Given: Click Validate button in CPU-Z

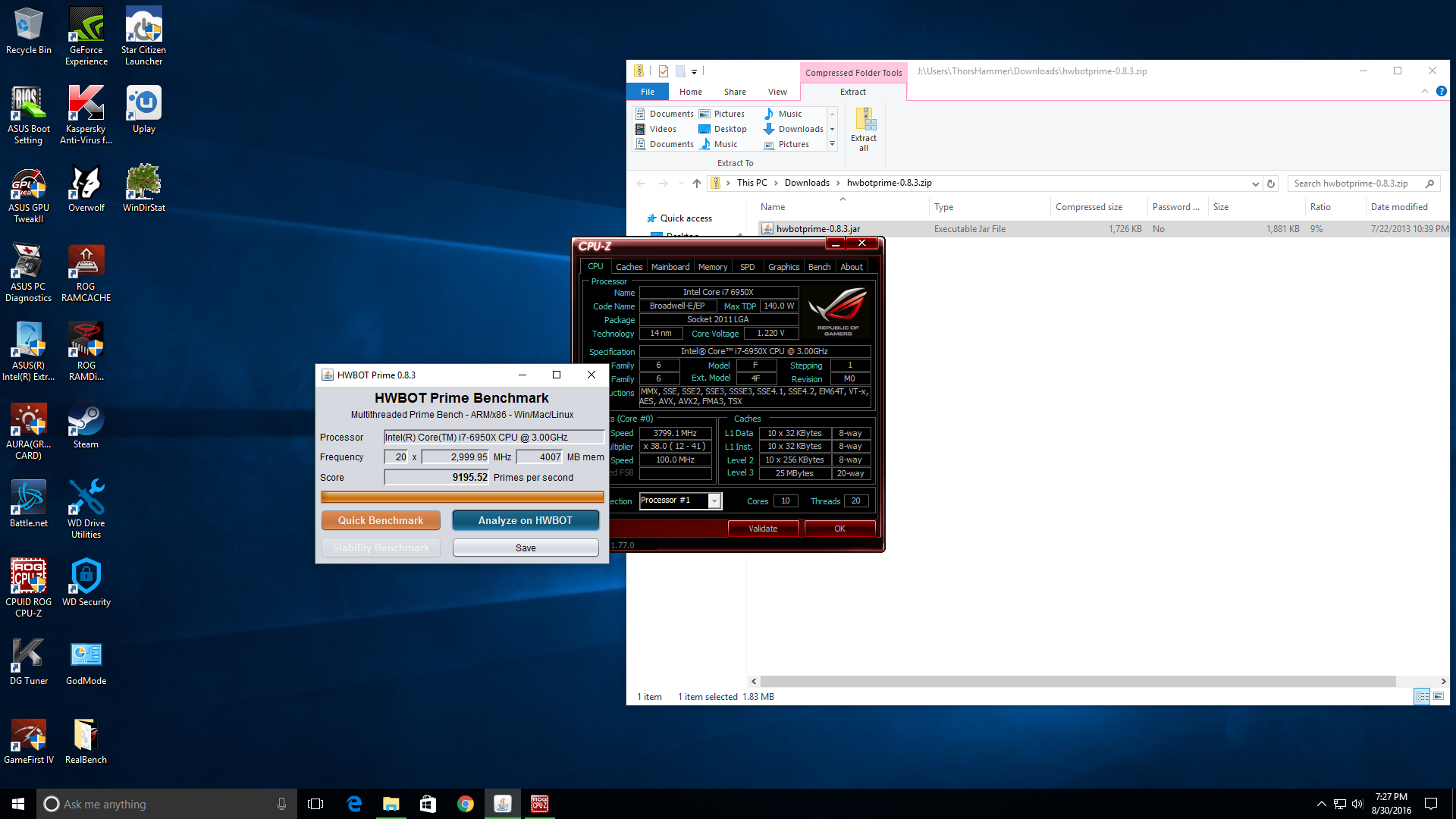Looking at the screenshot, I should click(x=763, y=529).
